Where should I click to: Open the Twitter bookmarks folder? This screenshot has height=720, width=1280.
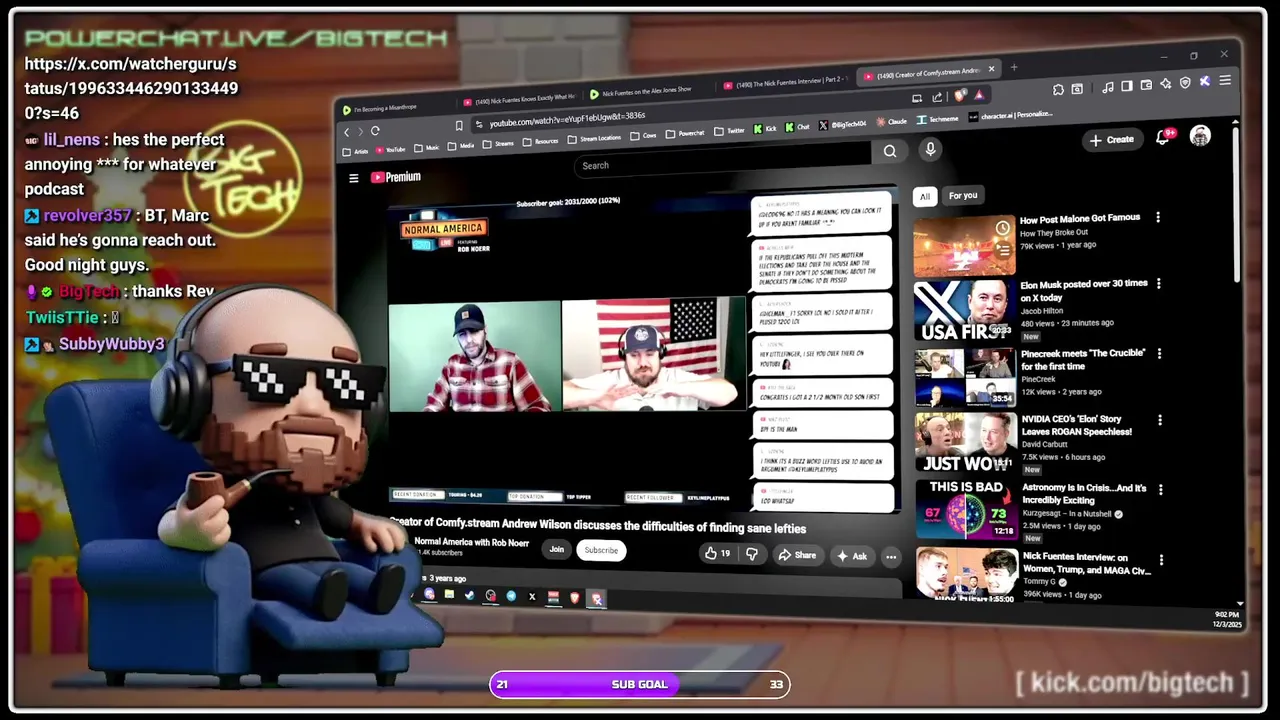tap(729, 131)
